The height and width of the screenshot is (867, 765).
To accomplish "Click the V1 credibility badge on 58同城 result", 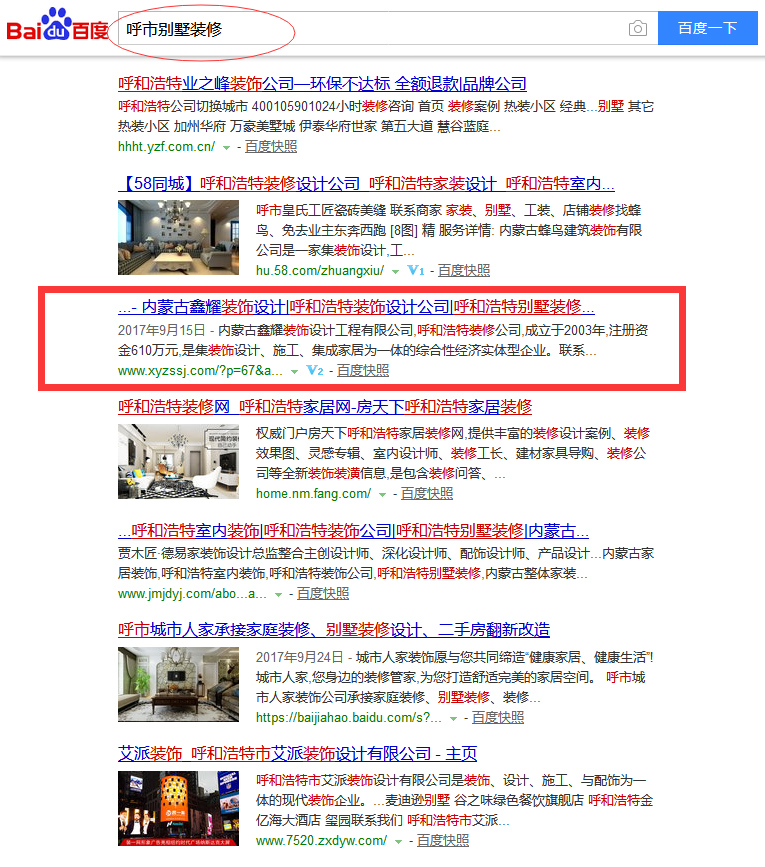I will click(x=416, y=271).
